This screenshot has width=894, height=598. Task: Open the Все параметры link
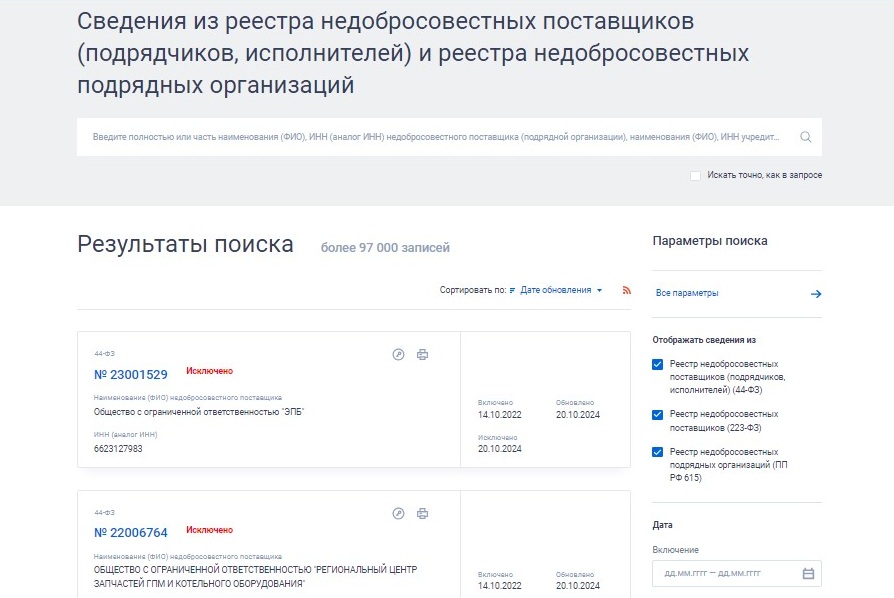[x=686, y=293]
